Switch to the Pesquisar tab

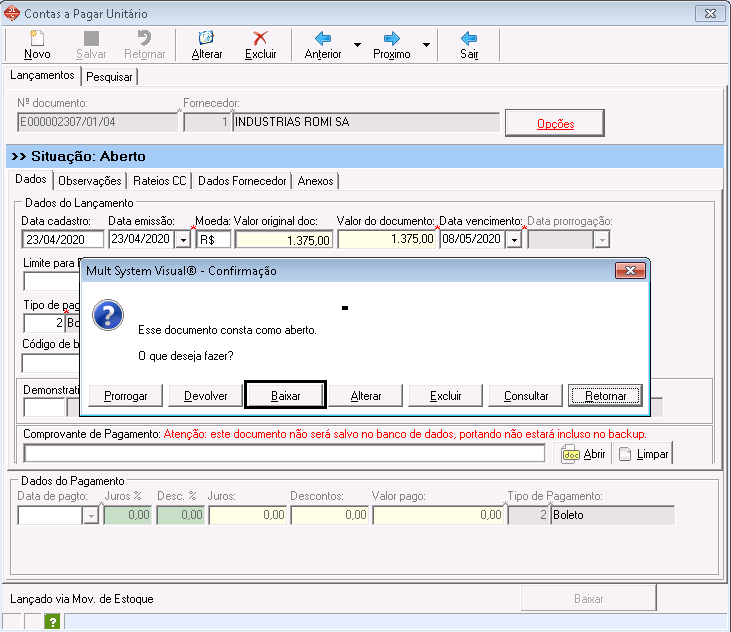coord(110,77)
